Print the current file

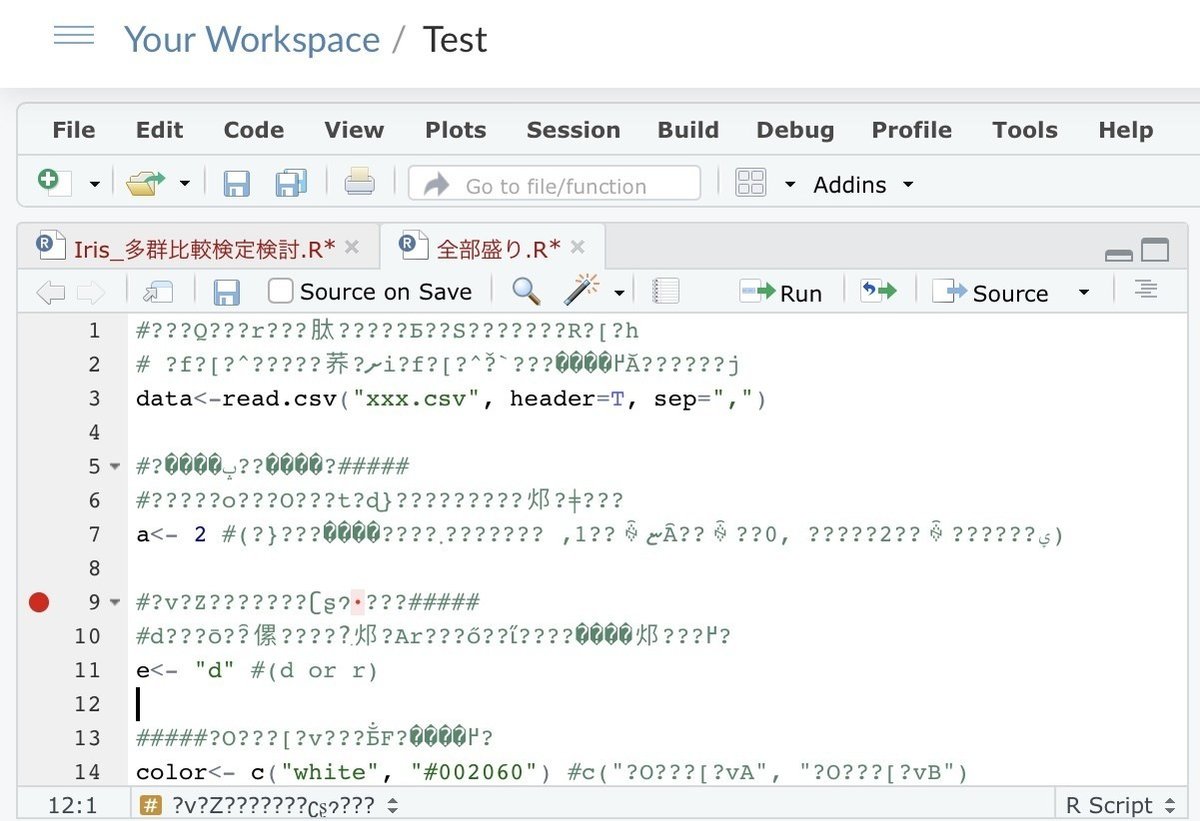359,183
